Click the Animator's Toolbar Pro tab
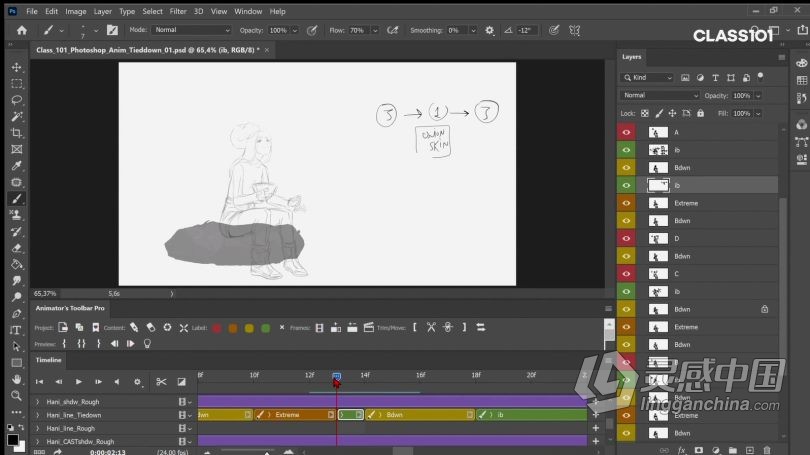Image resolution: width=810 pixels, height=455 pixels. [70, 308]
